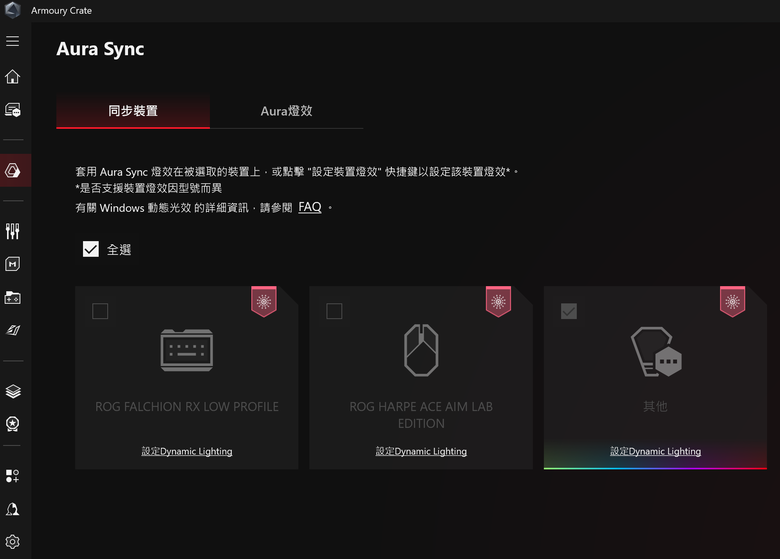Select the Aura Sync sidebar icon
This screenshot has height=559, width=780.
pyautogui.click(x=12, y=171)
